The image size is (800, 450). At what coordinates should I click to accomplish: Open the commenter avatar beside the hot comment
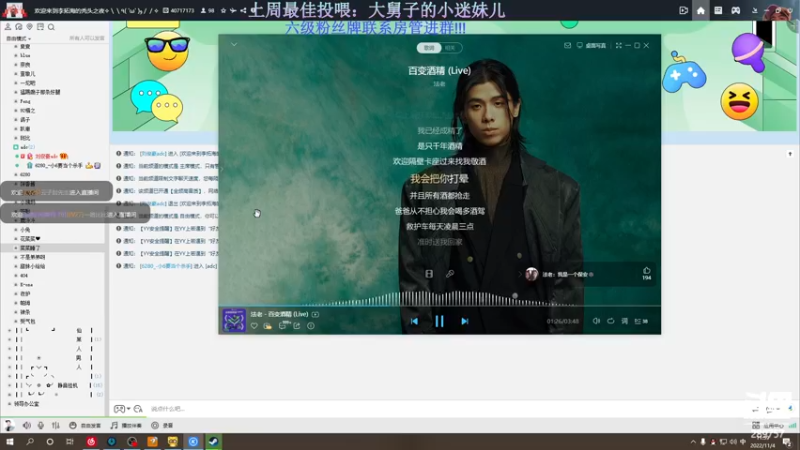[532, 274]
